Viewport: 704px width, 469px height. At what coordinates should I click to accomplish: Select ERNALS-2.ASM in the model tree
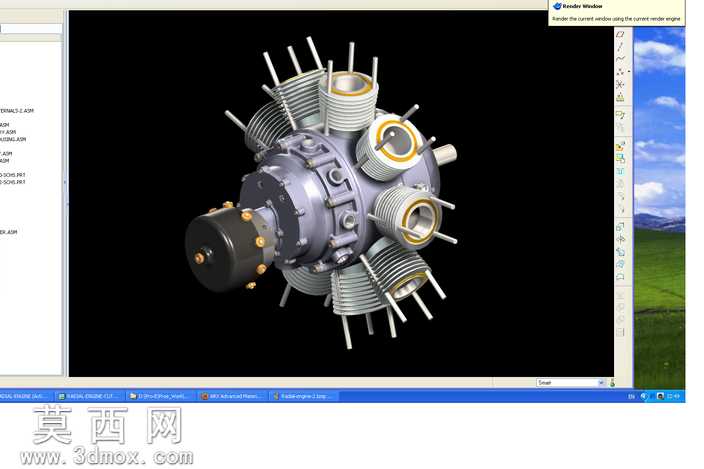tap(17, 111)
